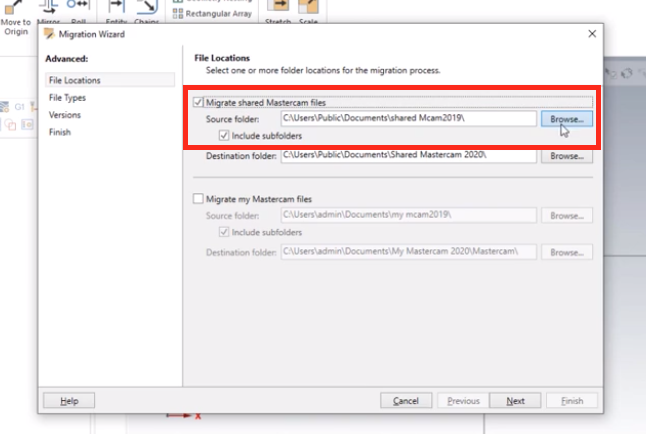Open Help for Migration Wizard
The image size is (646, 434).
pyautogui.click(x=69, y=401)
